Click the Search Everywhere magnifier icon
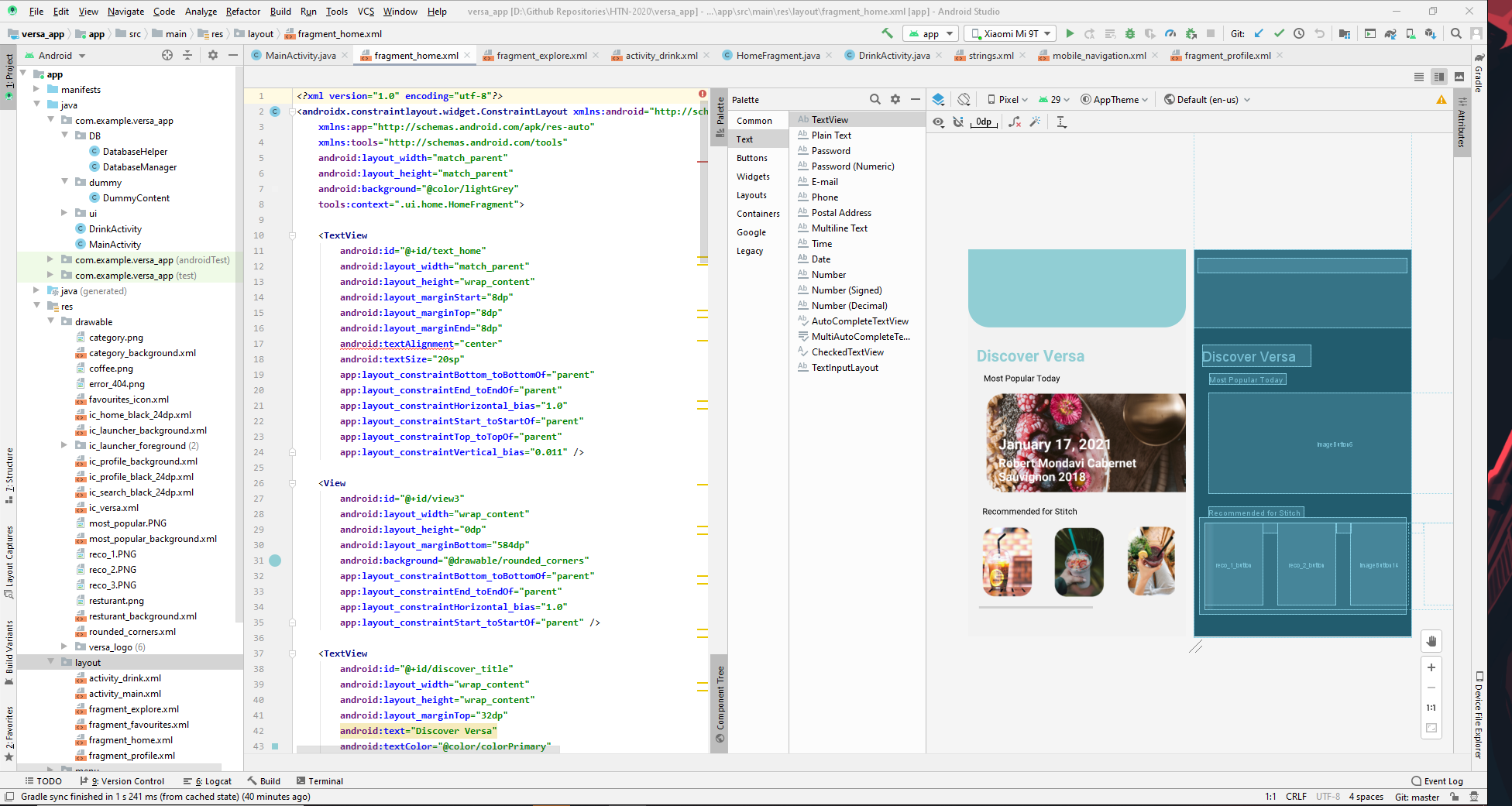 [x=1455, y=33]
